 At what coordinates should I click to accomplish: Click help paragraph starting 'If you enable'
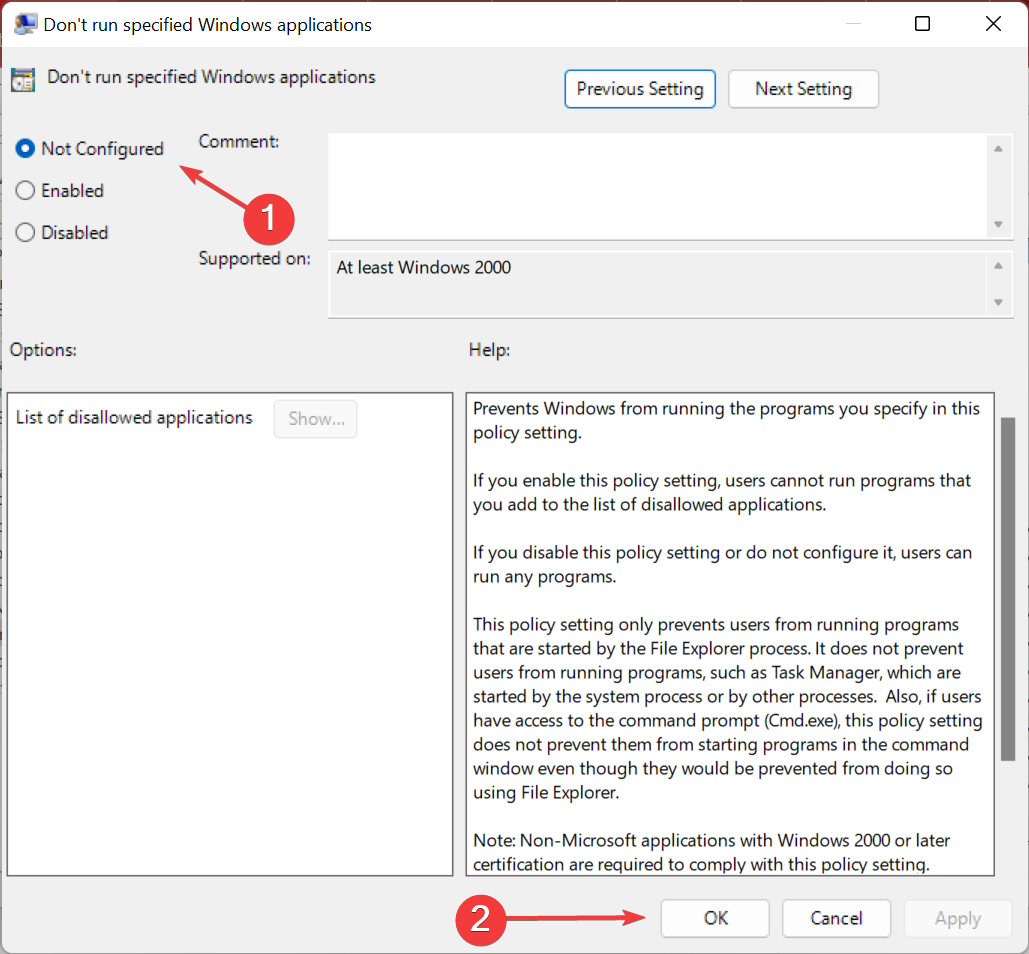(722, 493)
